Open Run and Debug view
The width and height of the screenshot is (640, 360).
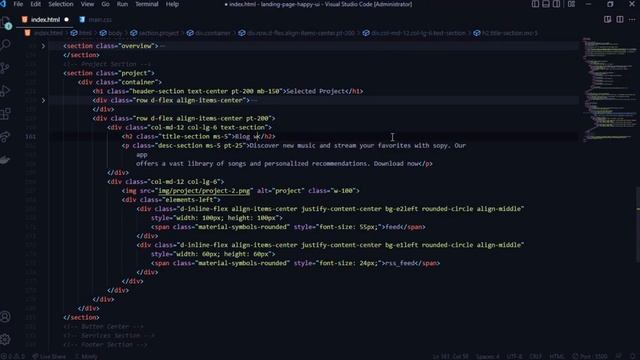6,91
